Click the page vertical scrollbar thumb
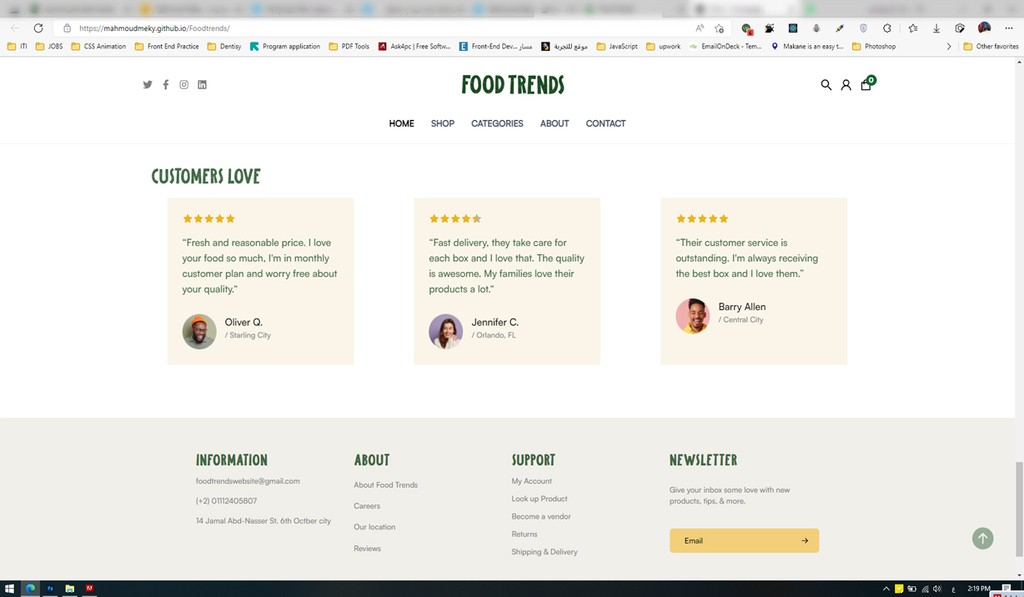Screen dimensions: 1024x597 (1019, 509)
